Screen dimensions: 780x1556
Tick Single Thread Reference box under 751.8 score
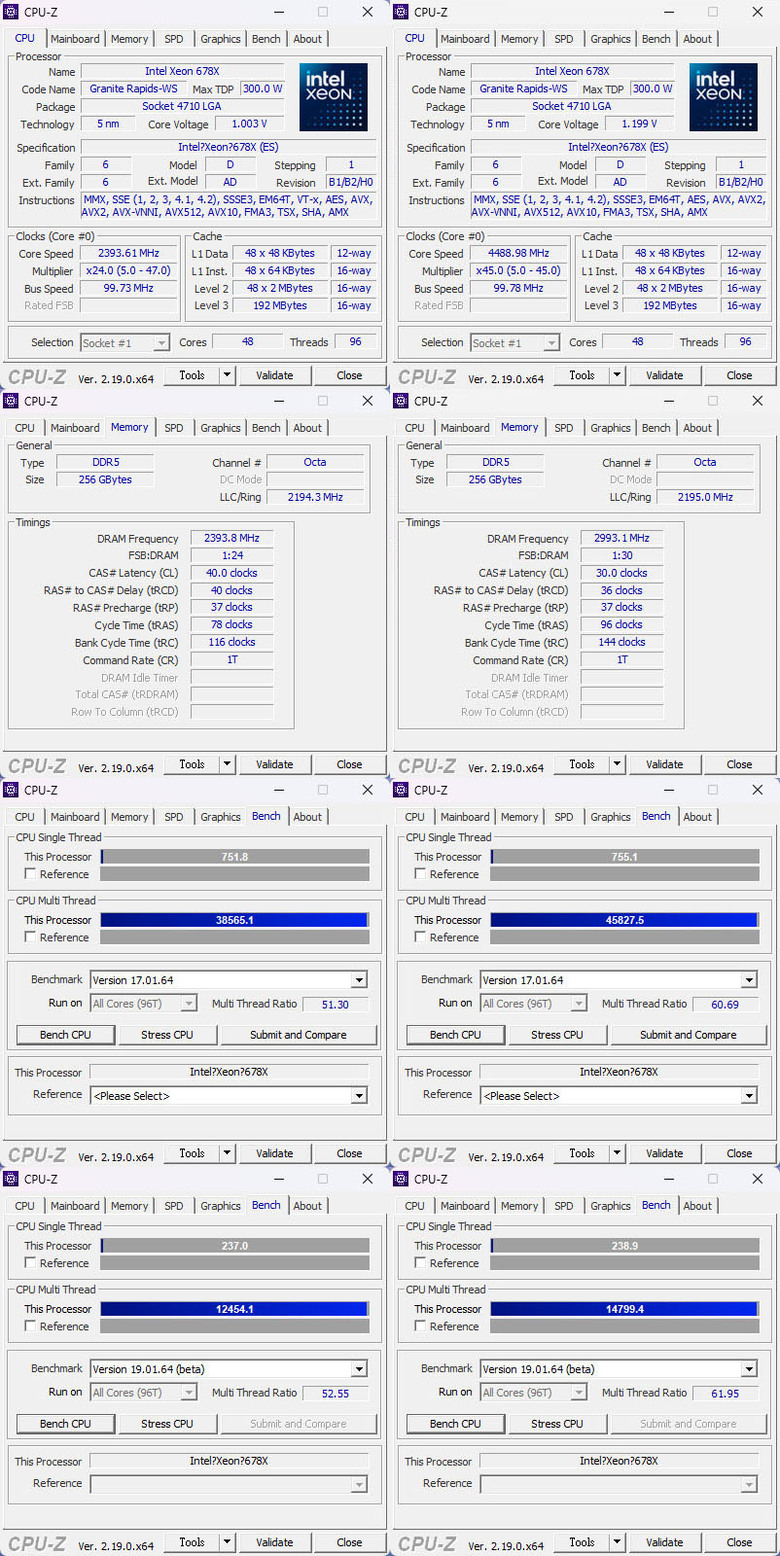tap(30, 874)
